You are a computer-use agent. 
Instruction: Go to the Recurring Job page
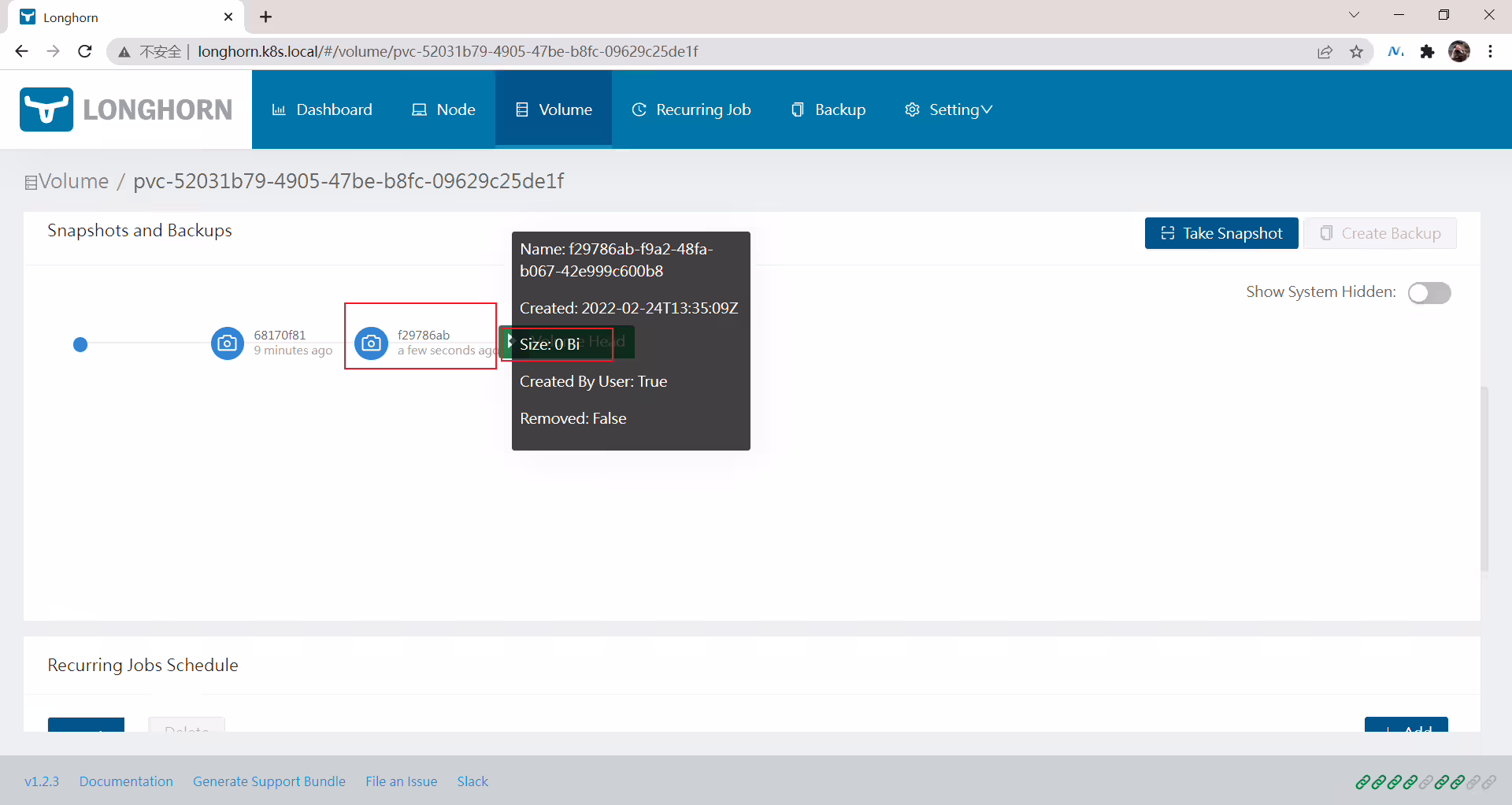(x=691, y=109)
